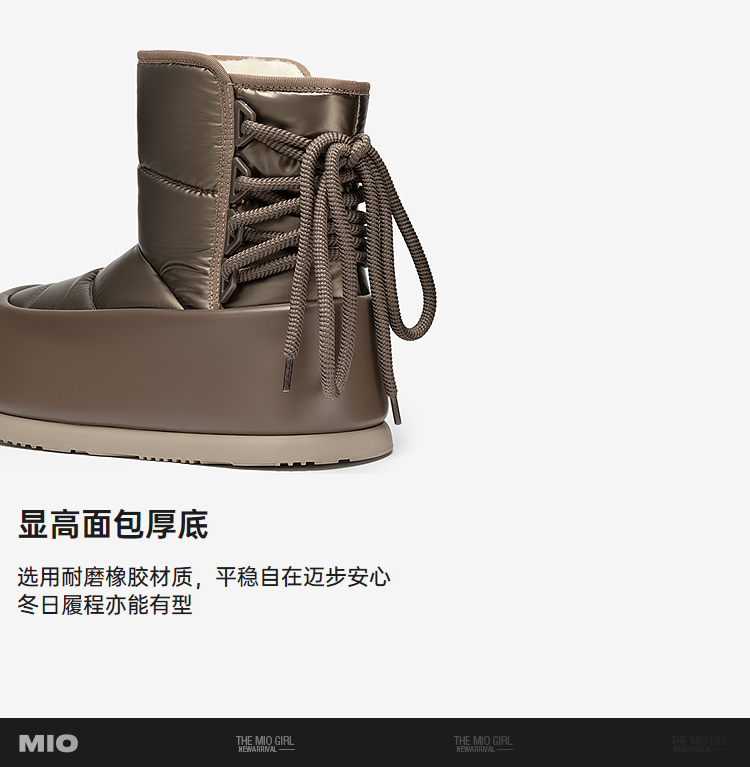Click the top metal lace eyelet
Screen dimensions: 750x767
pos(245,122)
